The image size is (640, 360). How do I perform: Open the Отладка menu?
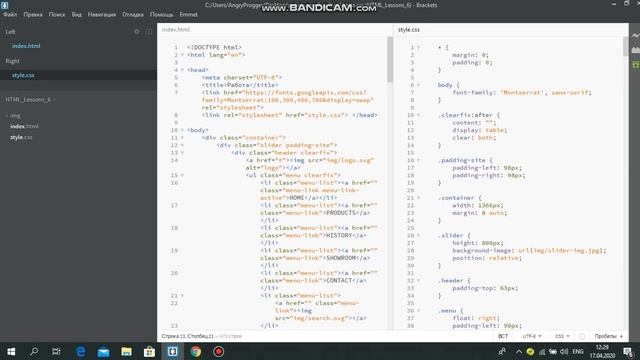[x=133, y=14]
